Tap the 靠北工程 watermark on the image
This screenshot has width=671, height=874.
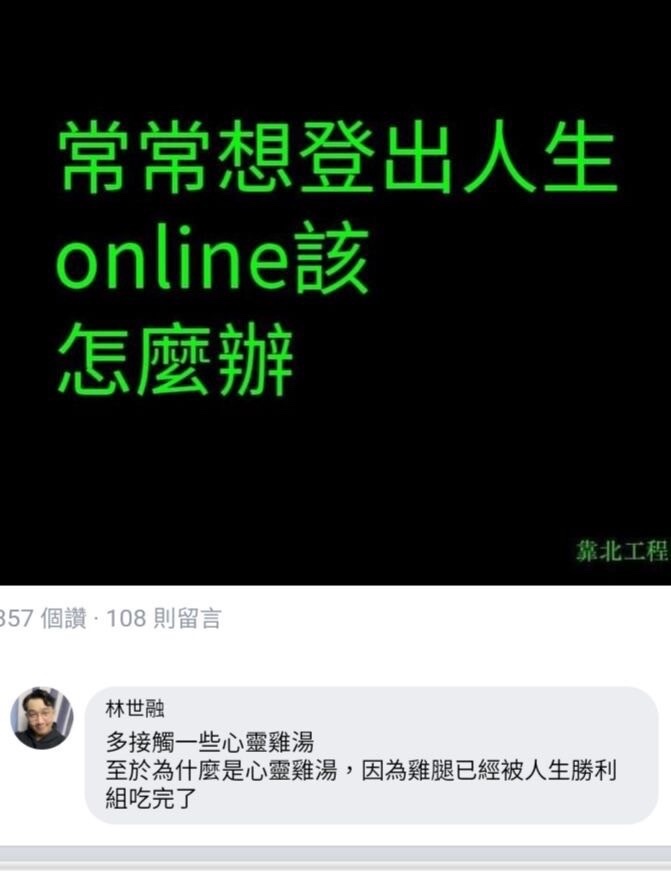pos(622,551)
